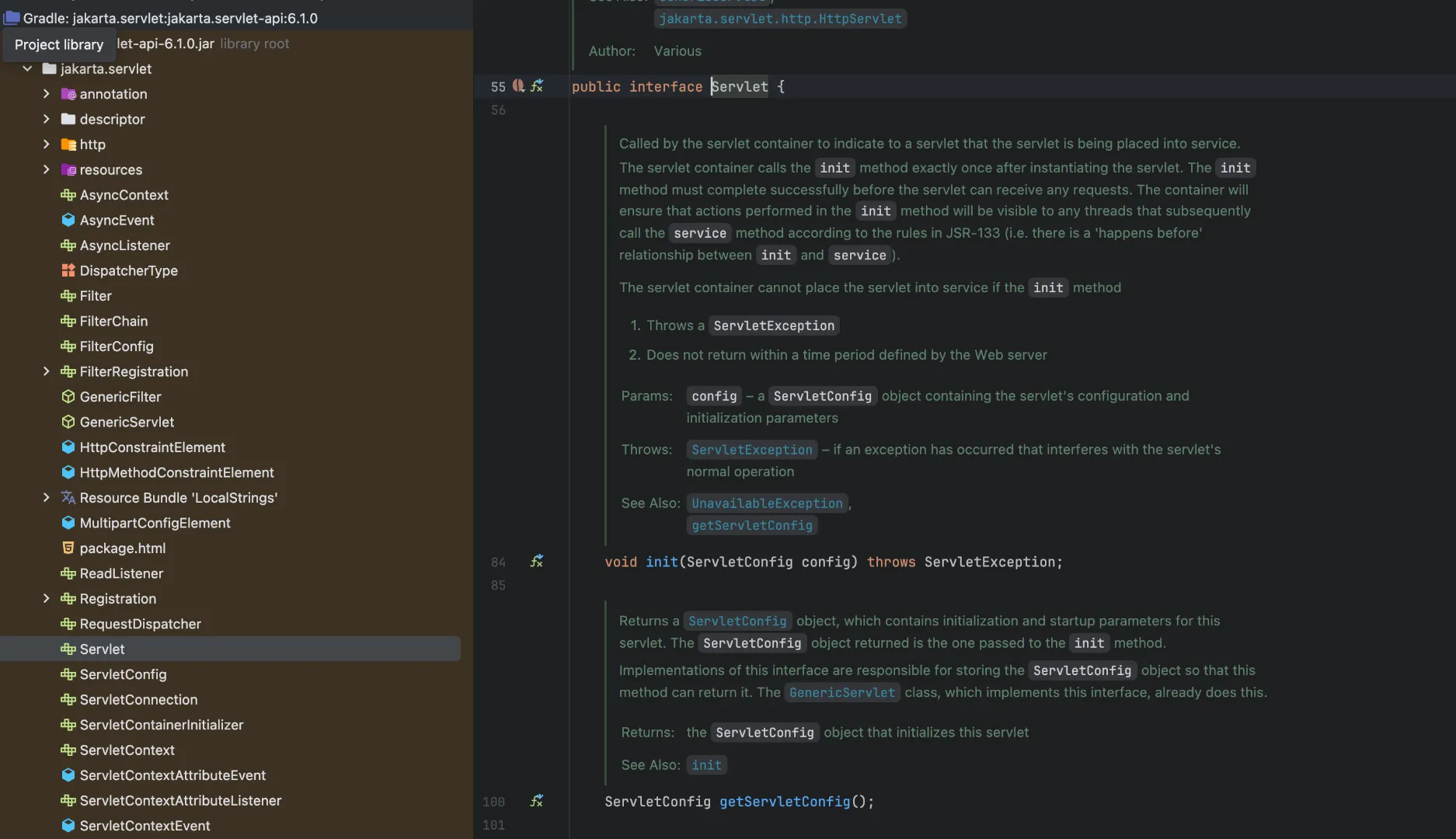Image resolution: width=1456 pixels, height=839 pixels.
Task: Click the AsyncEvent class icon
Action: 68,220
